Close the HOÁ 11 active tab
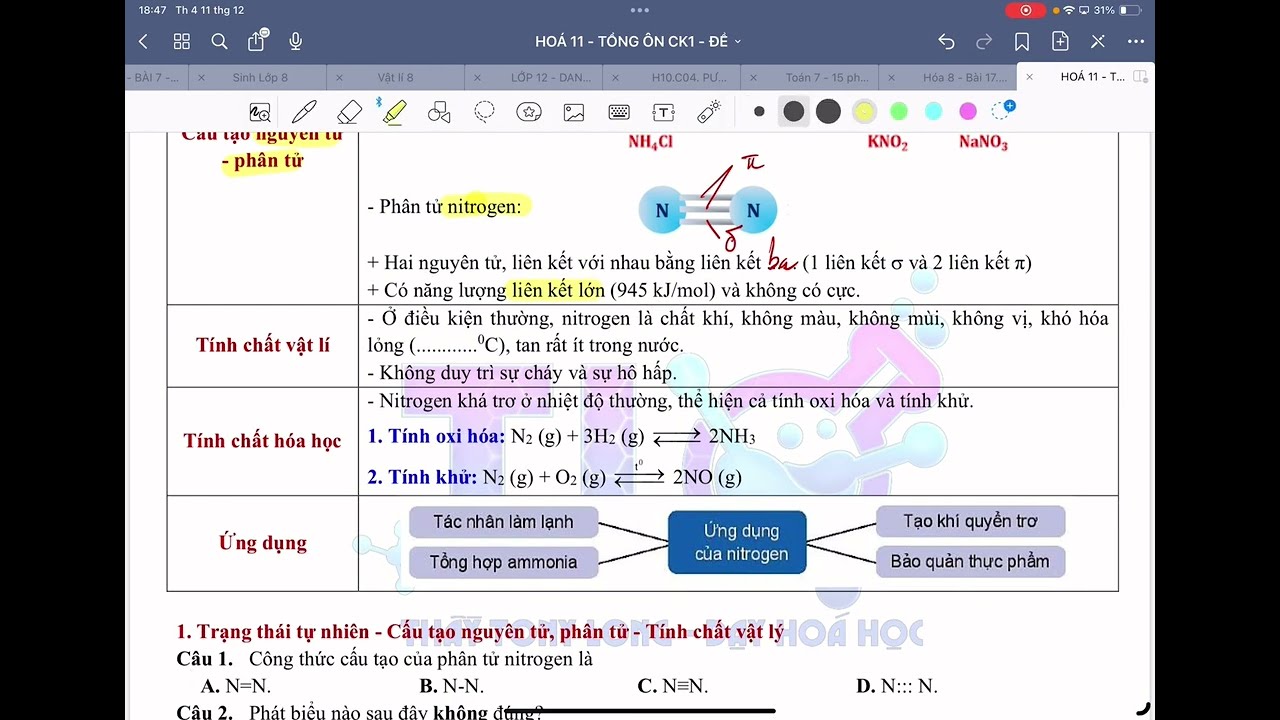Image resolution: width=1280 pixels, height=720 pixels. 1029,77
